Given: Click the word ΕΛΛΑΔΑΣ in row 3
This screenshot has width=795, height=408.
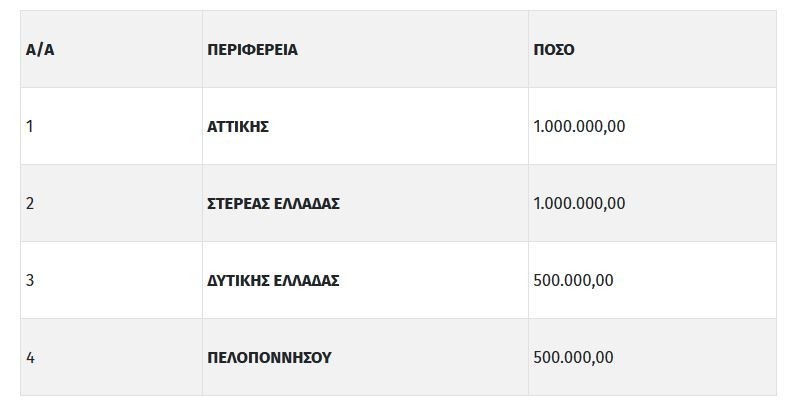Looking at the screenshot, I should [306, 281].
